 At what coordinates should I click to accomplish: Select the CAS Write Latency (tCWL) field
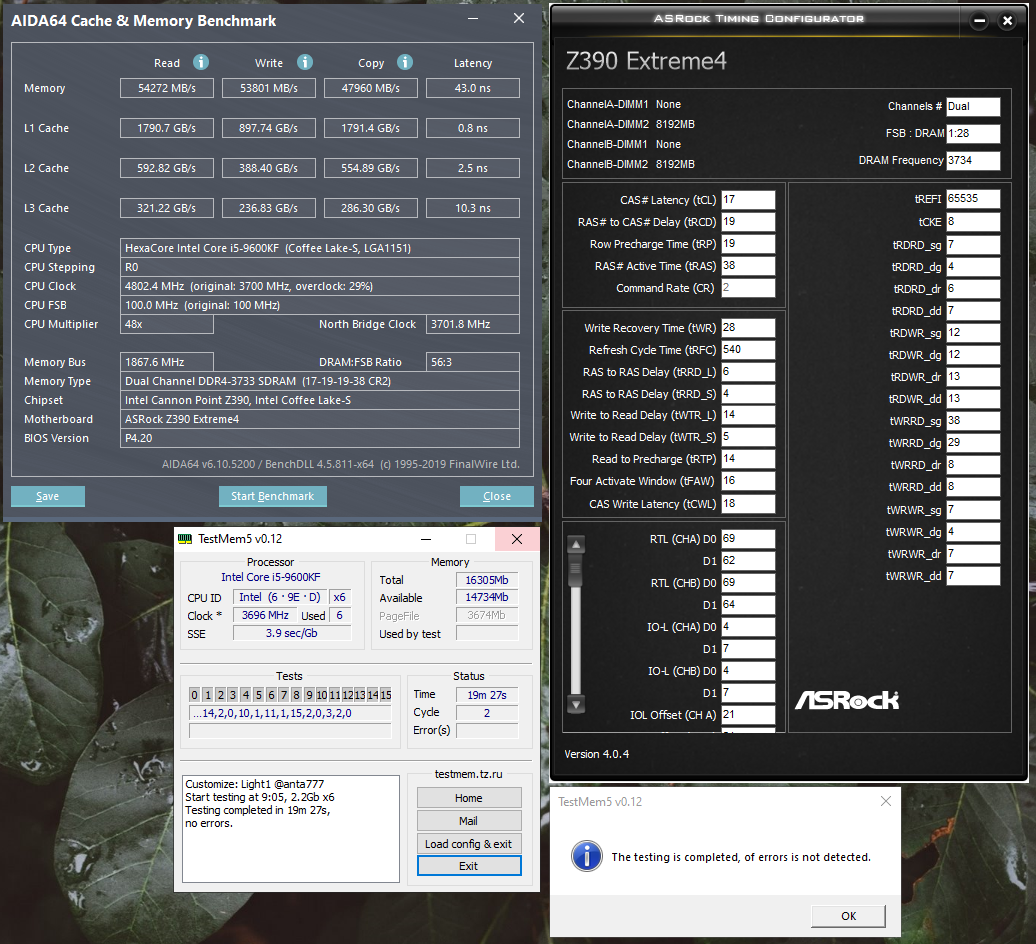point(748,503)
